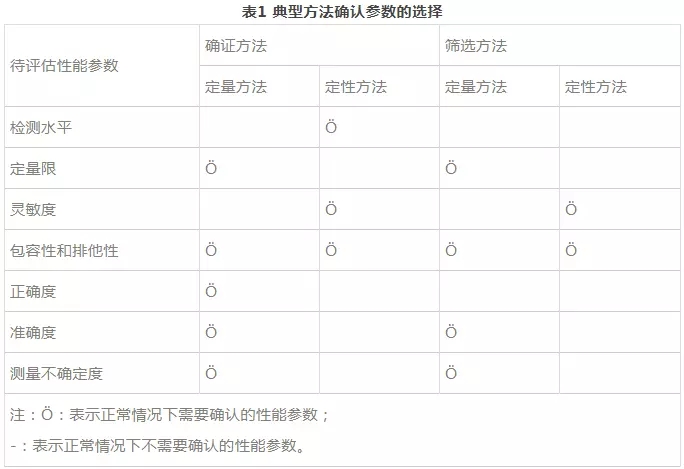Image resolution: width=684 pixels, height=469 pixels.
Task: Click the table title 表1 典型方法确认参数的选择
Action: (x=342, y=12)
